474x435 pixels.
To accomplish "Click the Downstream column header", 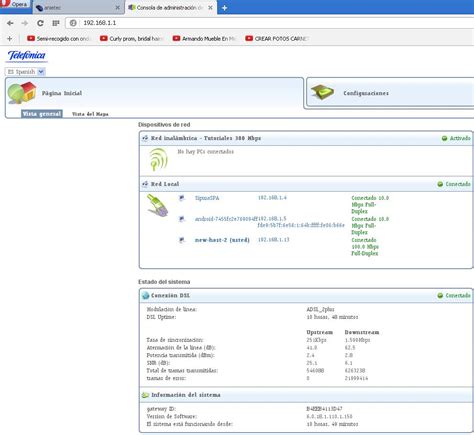I will pos(362,332).
